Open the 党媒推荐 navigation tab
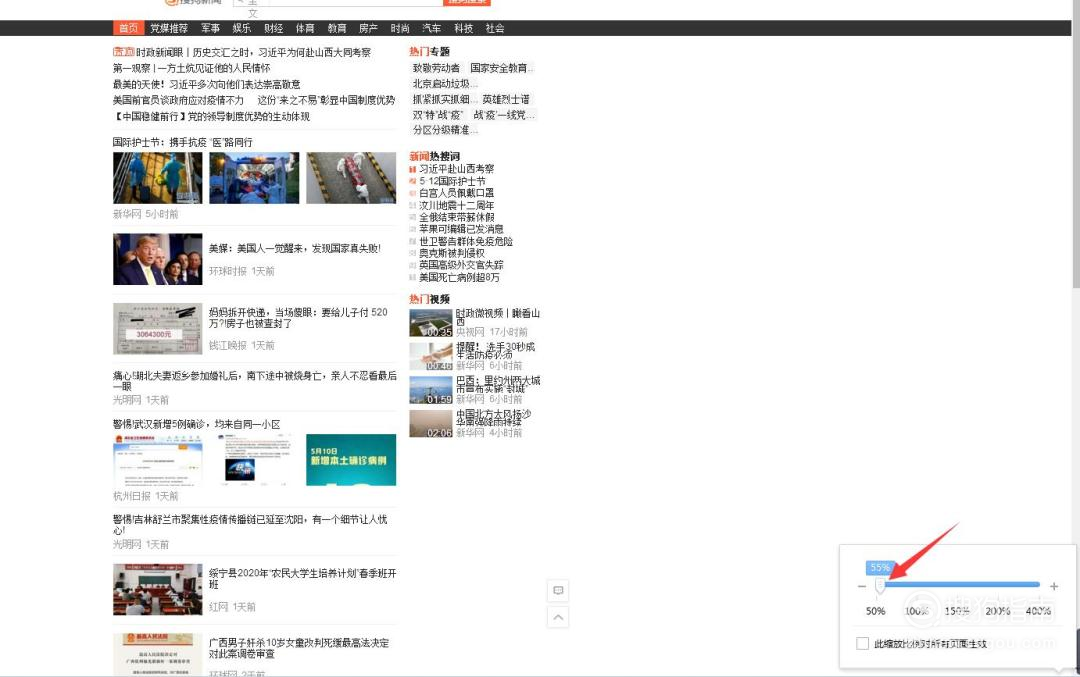The height and width of the screenshot is (677, 1080). pos(169,28)
